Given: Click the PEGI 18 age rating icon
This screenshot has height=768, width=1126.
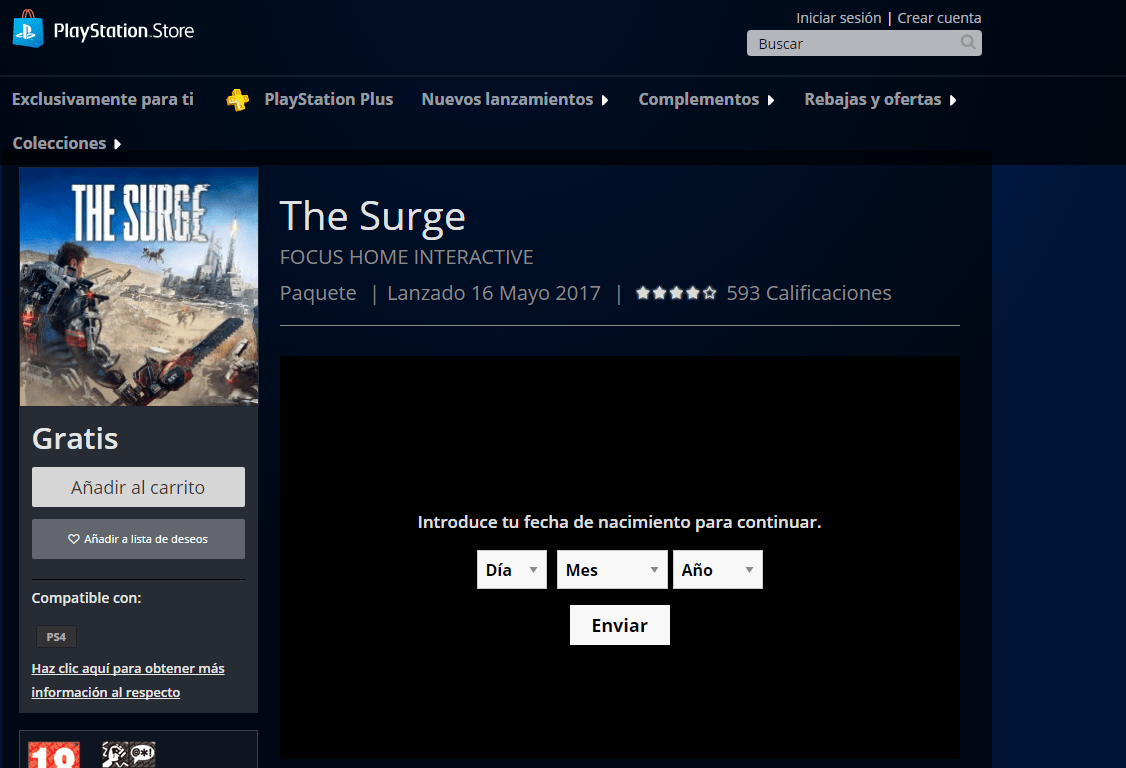Looking at the screenshot, I should pos(54,754).
